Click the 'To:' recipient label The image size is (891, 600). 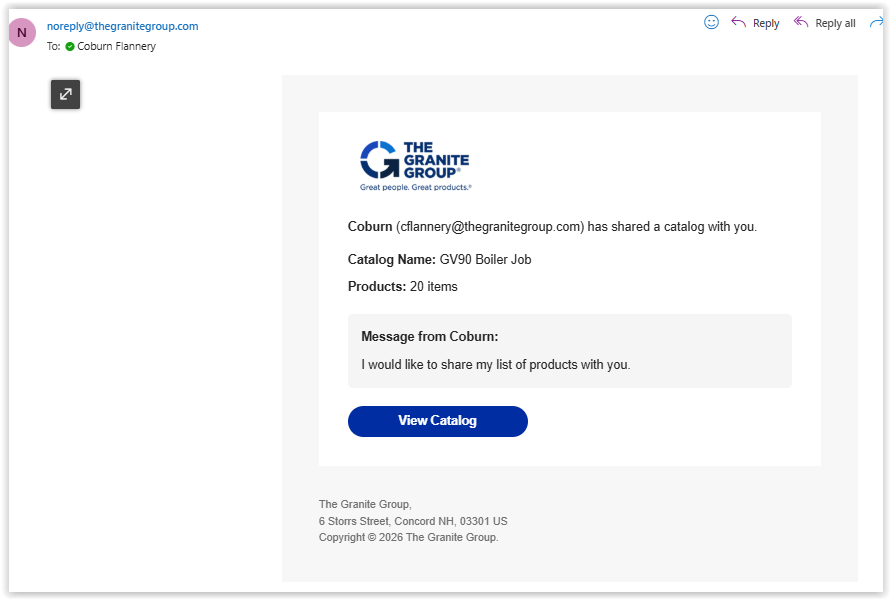click(53, 47)
